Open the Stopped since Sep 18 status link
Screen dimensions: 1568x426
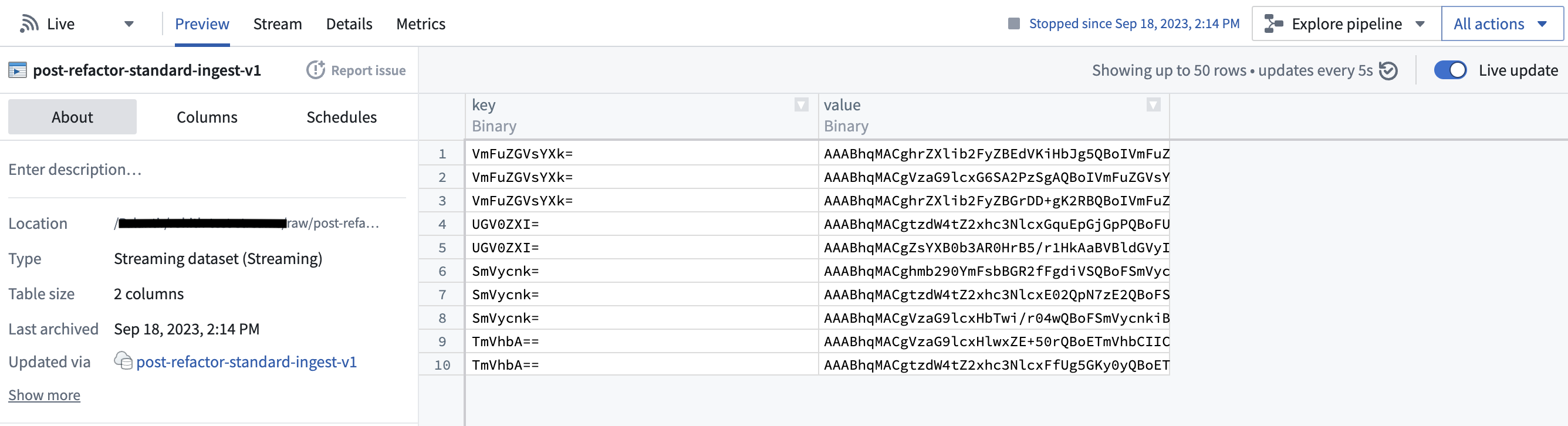1134,23
